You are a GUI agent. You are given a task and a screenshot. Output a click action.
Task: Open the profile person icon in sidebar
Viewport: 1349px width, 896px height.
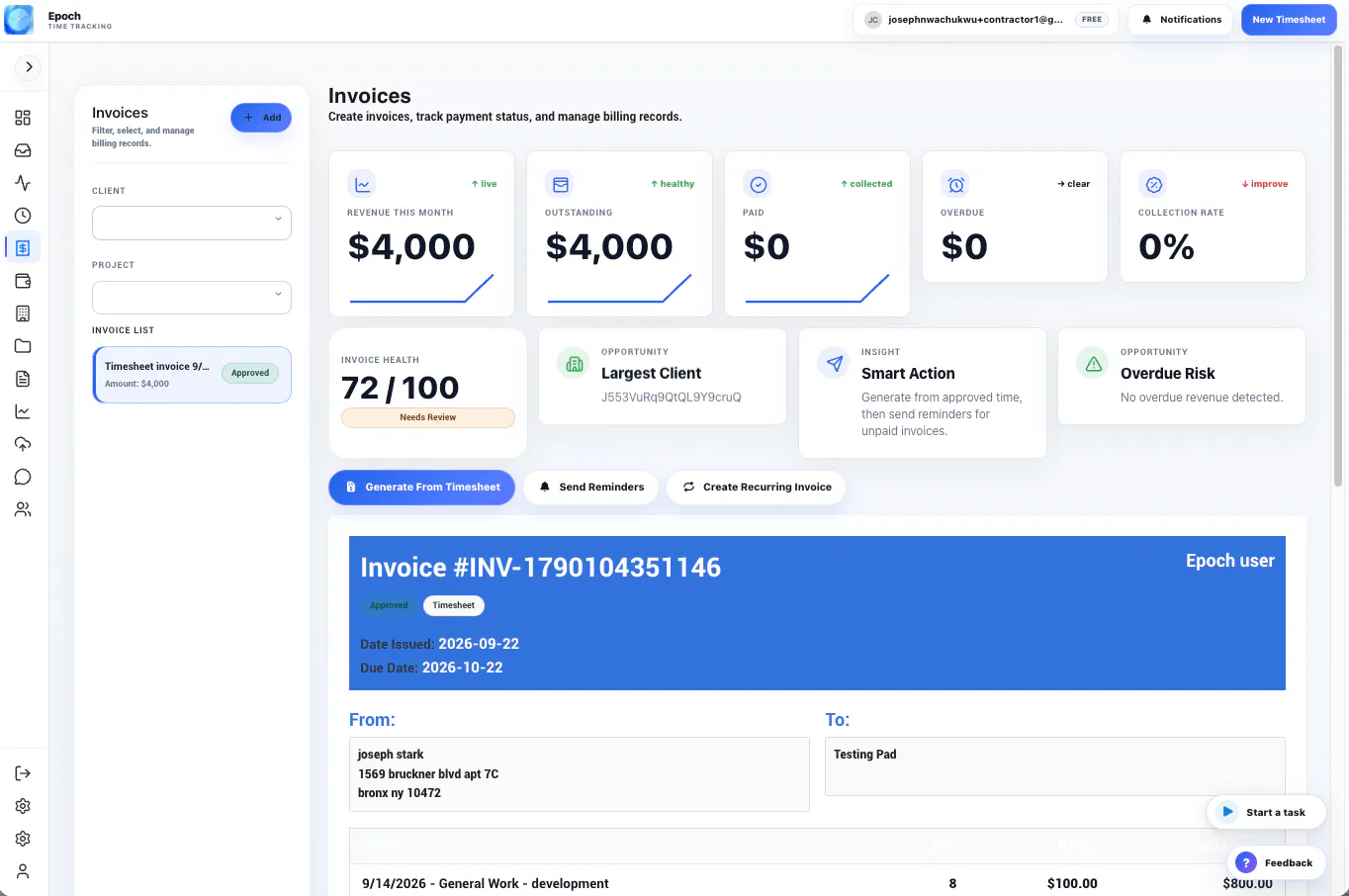tap(23, 871)
